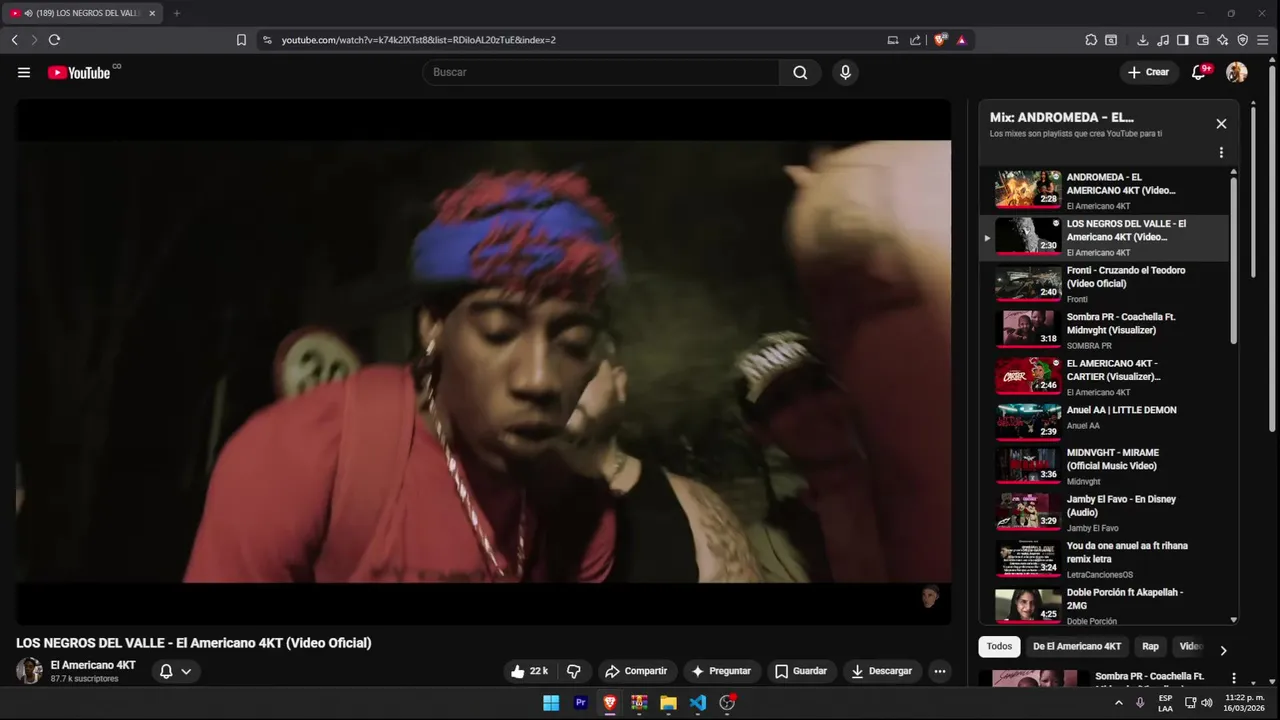Open options for recommended Sombra PR video

pyautogui.click(x=1234, y=678)
